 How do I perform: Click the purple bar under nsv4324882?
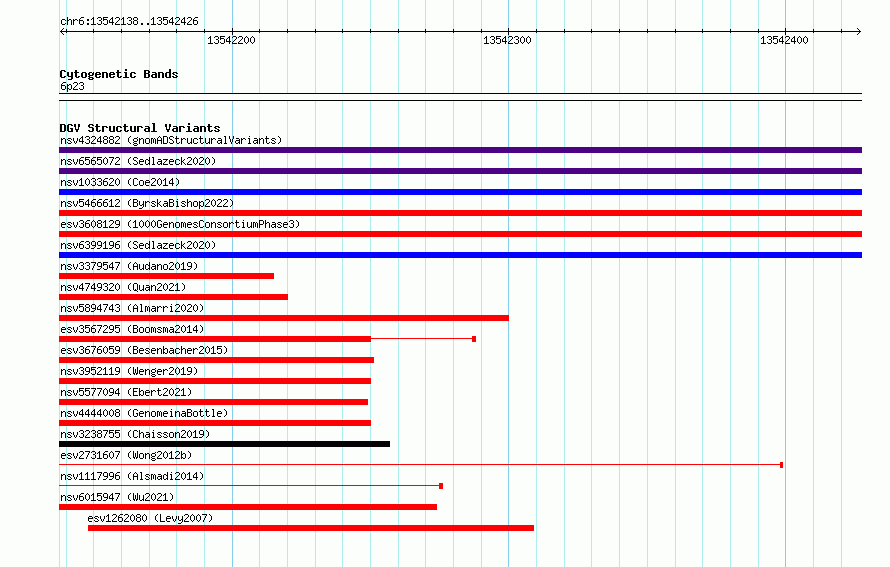point(460,150)
